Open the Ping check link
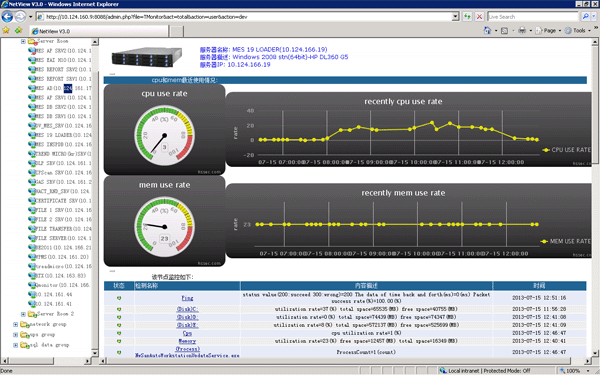Viewport: 600px width, 375px height. pyautogui.click(x=187, y=298)
